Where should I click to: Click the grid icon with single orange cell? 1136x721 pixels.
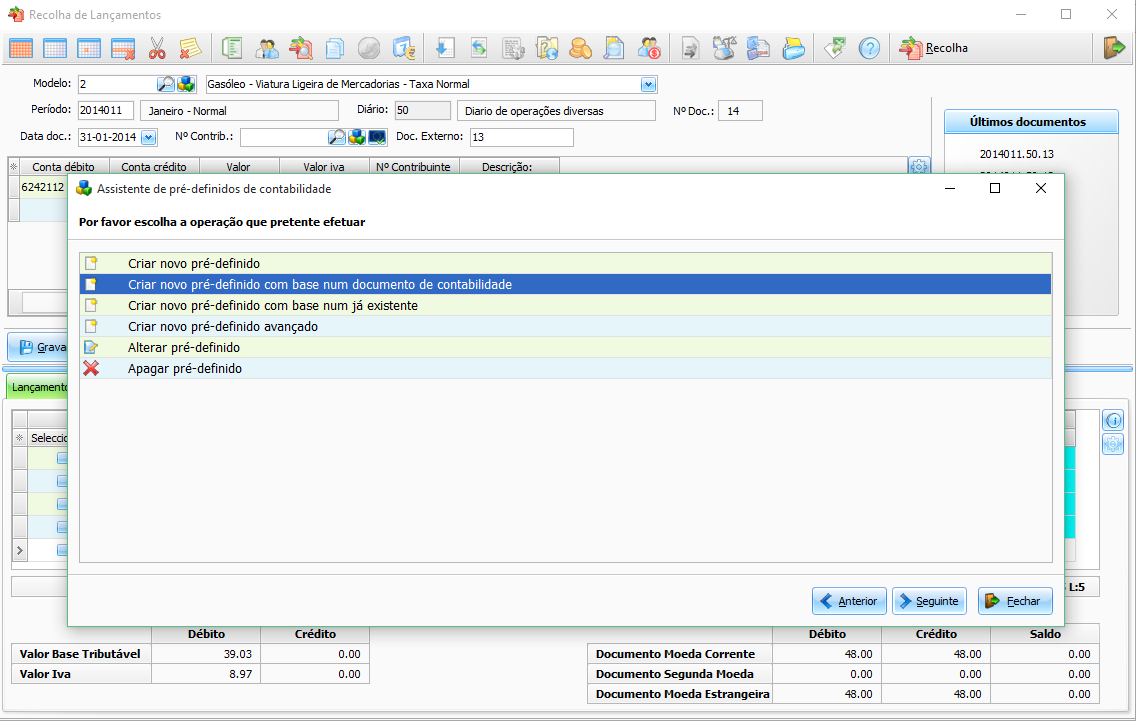pyautogui.click(x=89, y=49)
